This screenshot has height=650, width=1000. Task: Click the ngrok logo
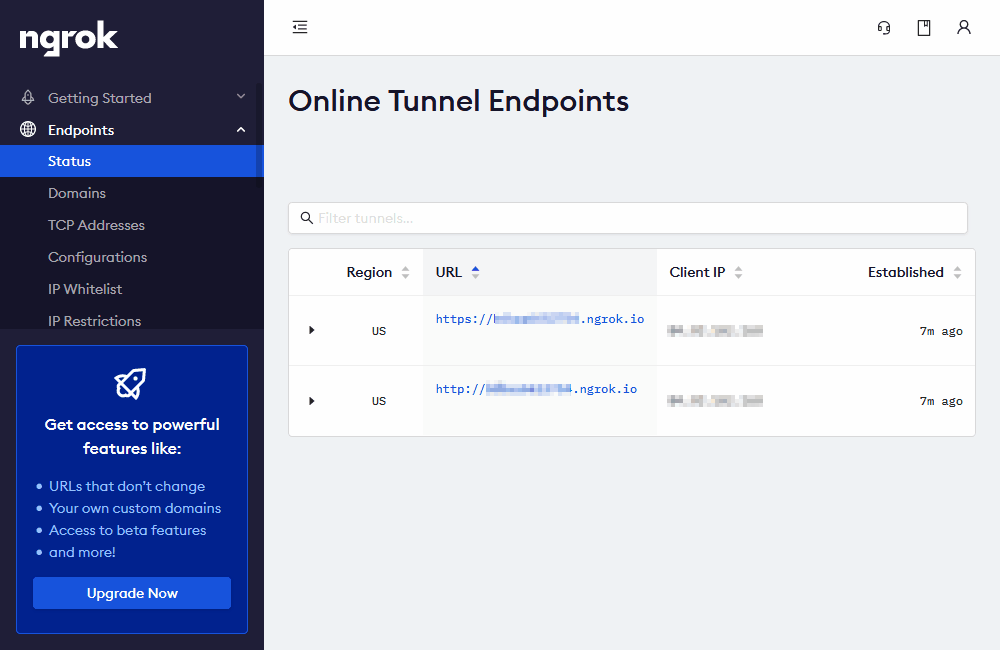(x=68, y=38)
